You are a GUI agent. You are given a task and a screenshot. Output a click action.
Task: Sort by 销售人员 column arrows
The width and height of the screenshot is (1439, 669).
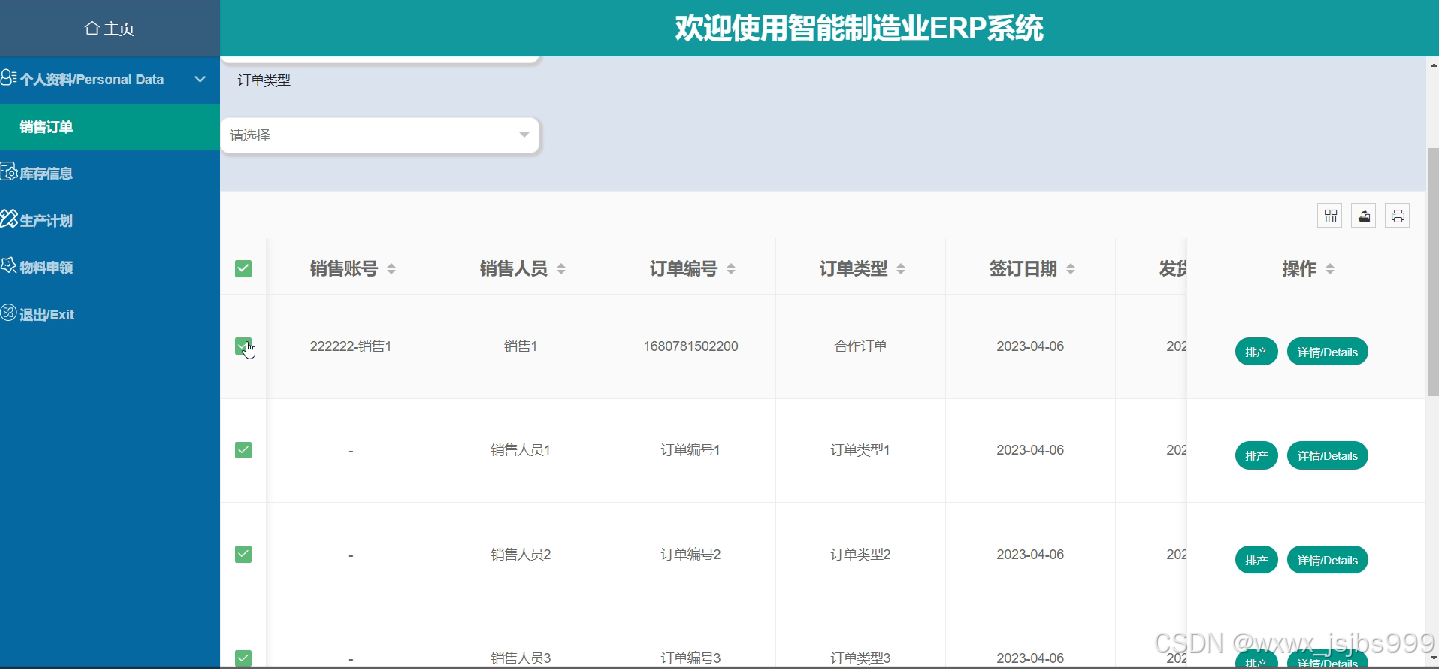561,269
